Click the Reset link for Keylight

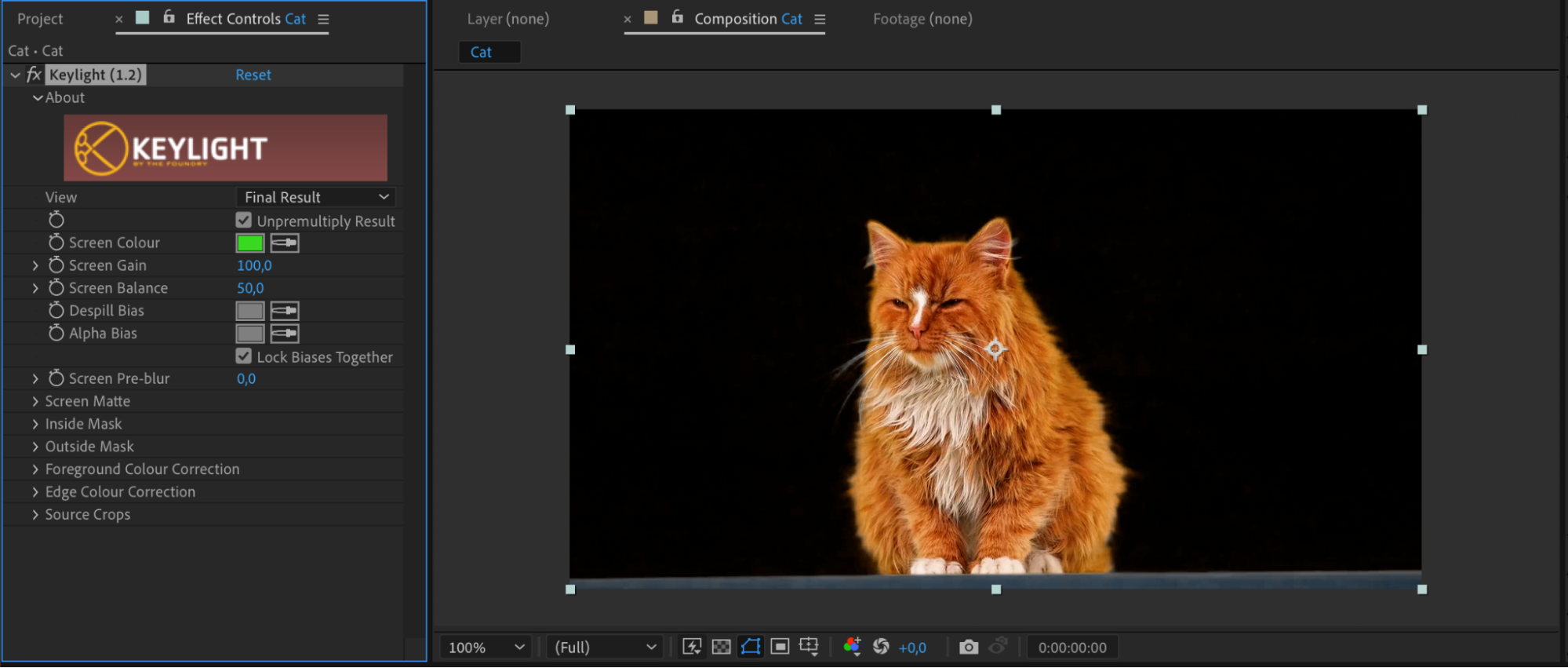coord(253,75)
